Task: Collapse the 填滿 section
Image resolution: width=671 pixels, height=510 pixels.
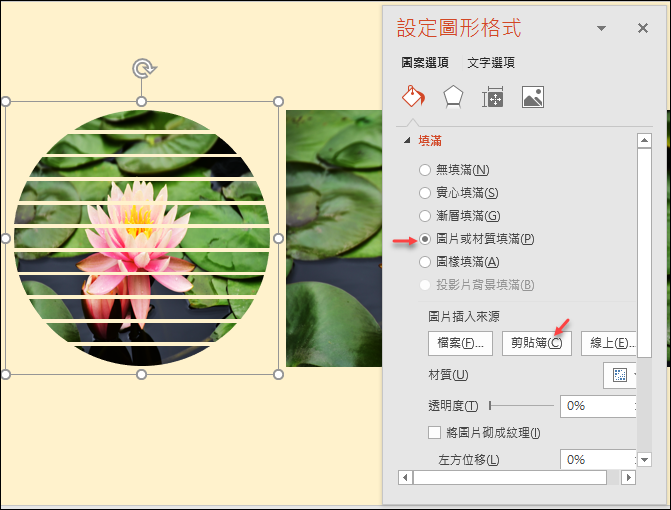Action: click(407, 140)
